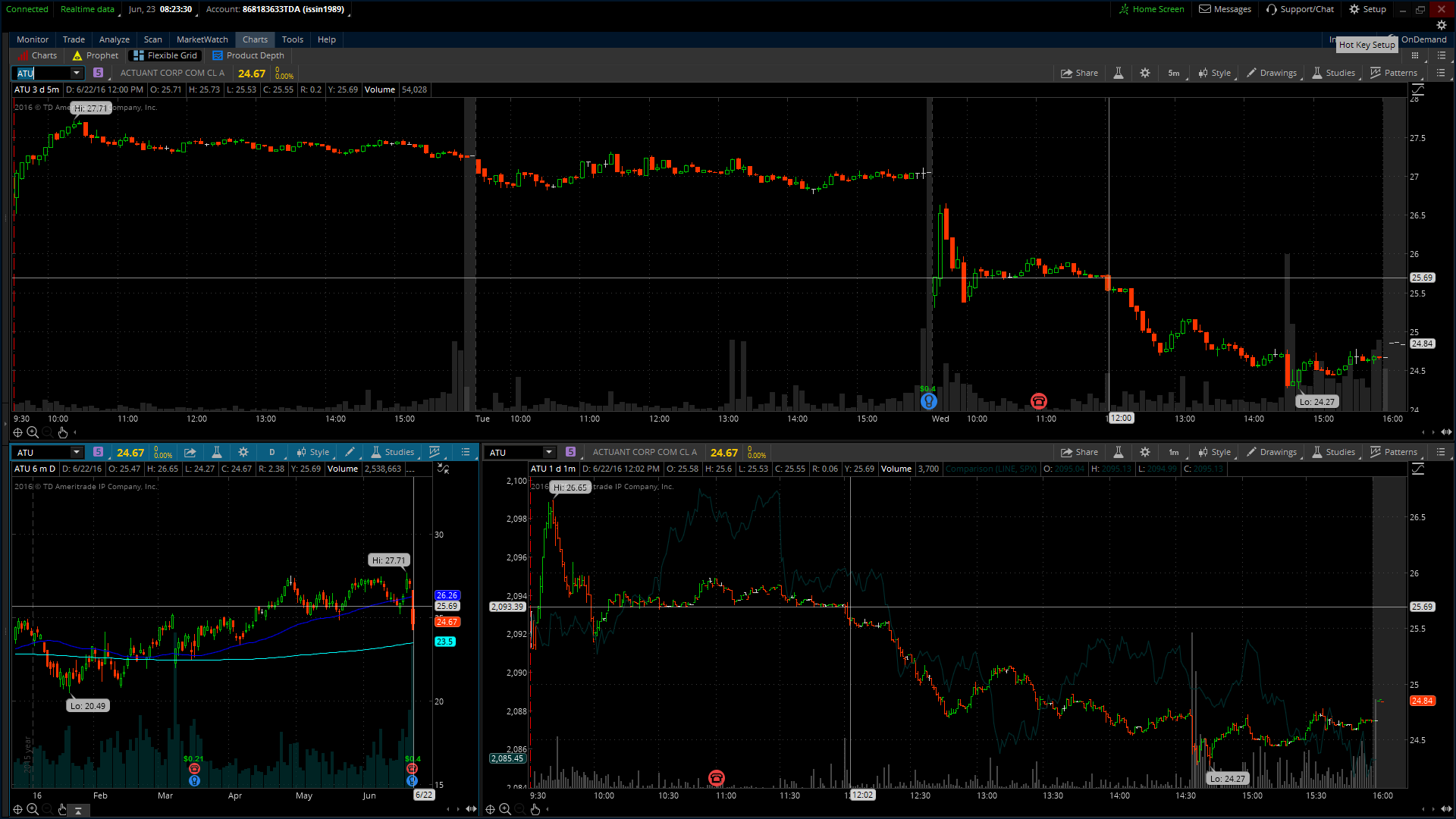
Task: Open the list menu beside grid layout icon
Action: click(x=1442, y=55)
